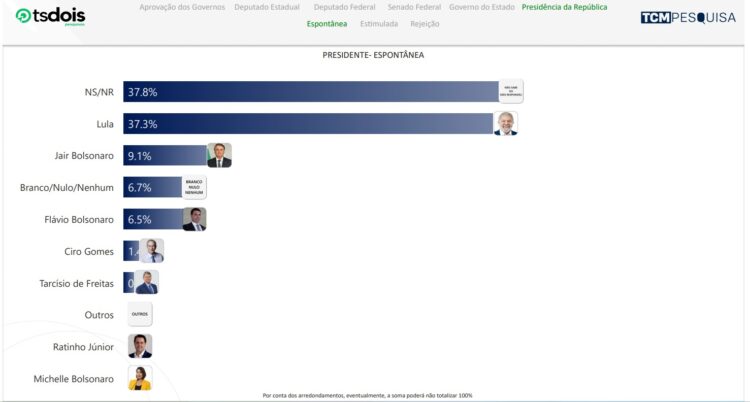Click the Lula 37.3% bar

[x=308, y=124]
